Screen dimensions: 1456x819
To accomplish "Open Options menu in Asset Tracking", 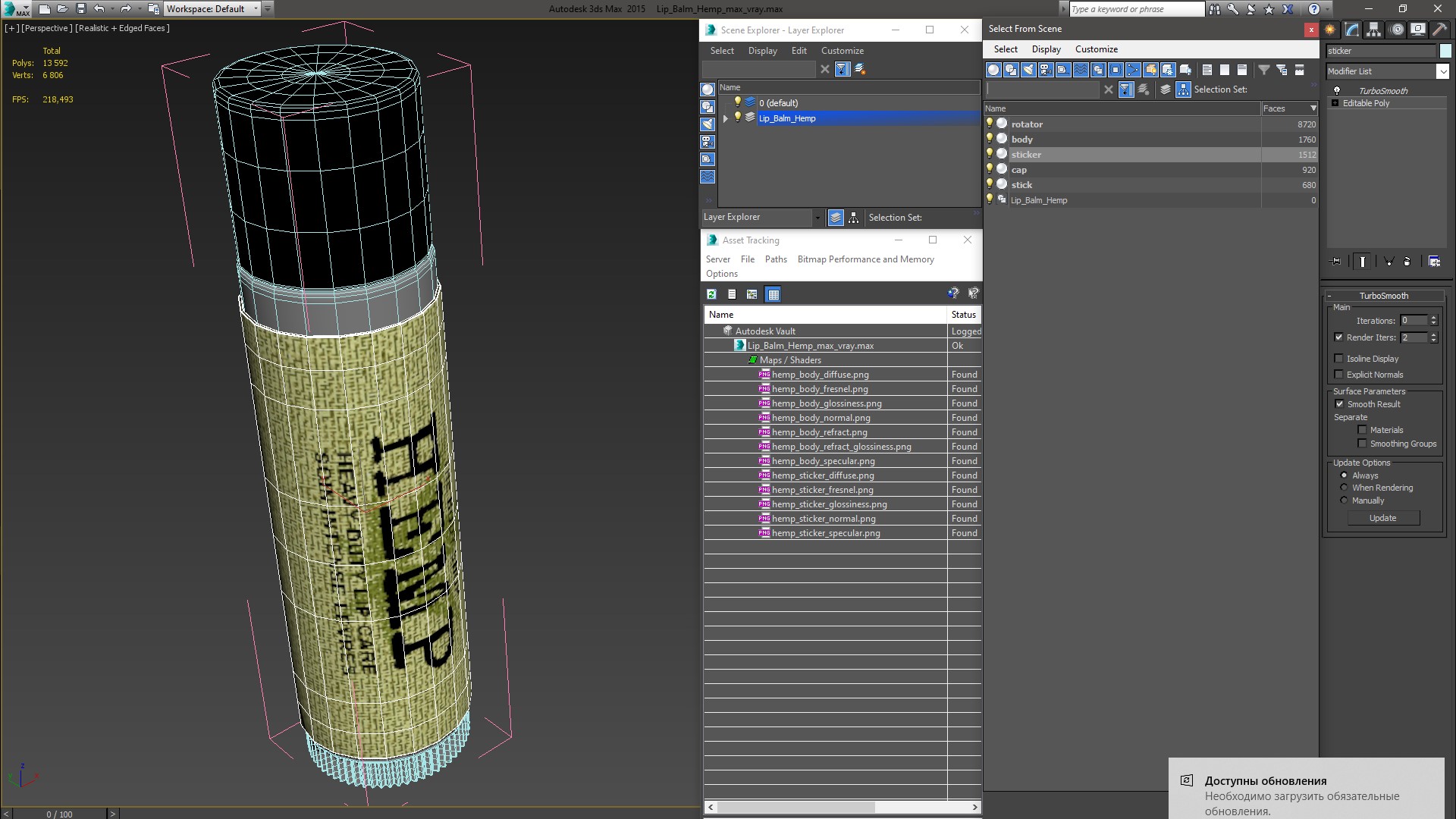I will [x=721, y=274].
